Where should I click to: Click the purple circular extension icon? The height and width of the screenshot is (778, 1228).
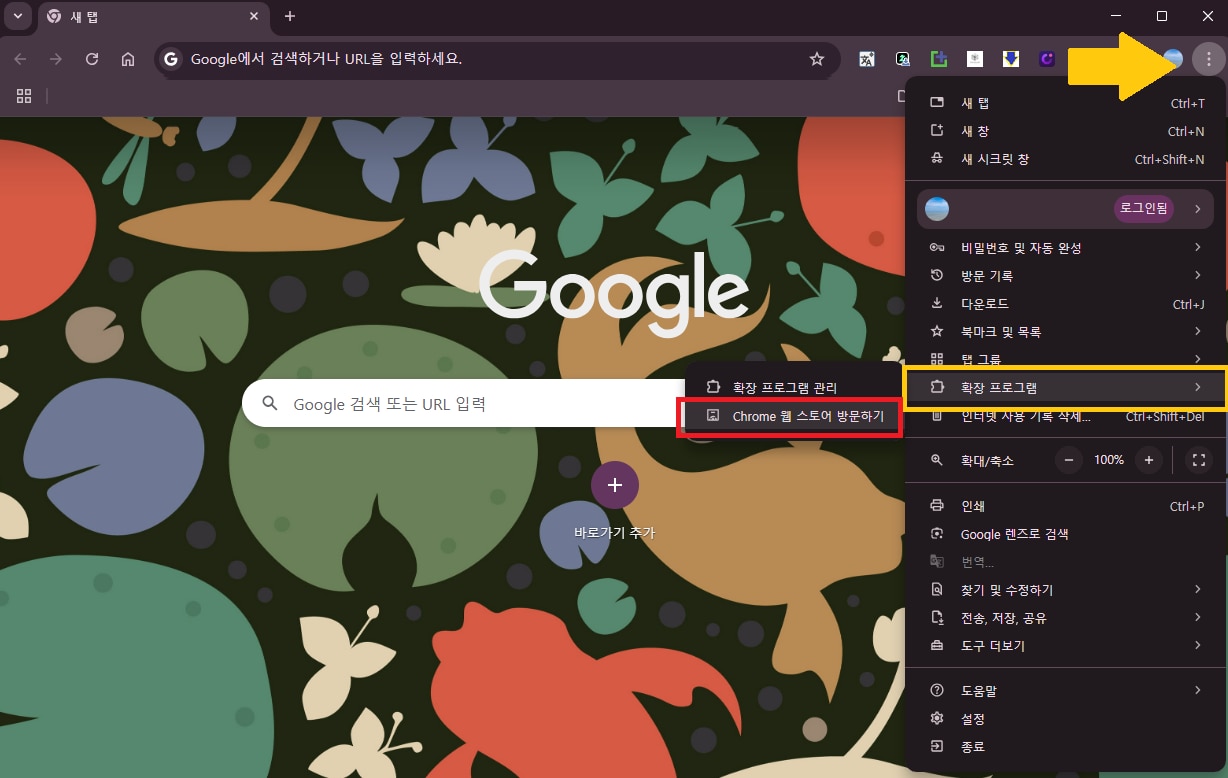(1047, 59)
